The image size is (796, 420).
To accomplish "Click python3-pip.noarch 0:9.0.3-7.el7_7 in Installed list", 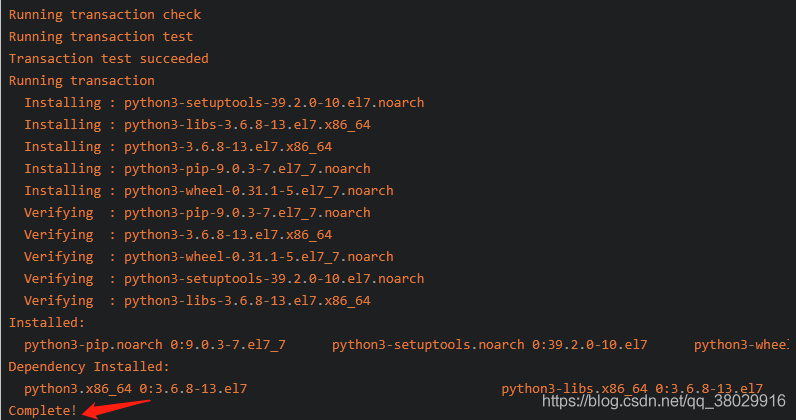I will [x=155, y=345].
